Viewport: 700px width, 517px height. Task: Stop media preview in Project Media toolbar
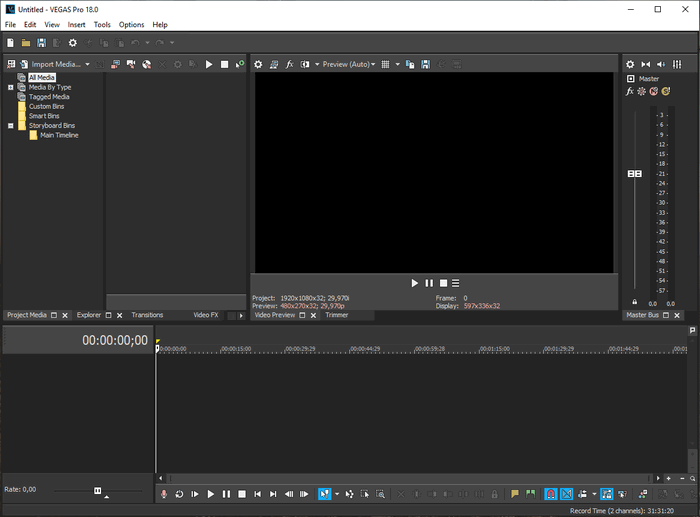[225, 64]
